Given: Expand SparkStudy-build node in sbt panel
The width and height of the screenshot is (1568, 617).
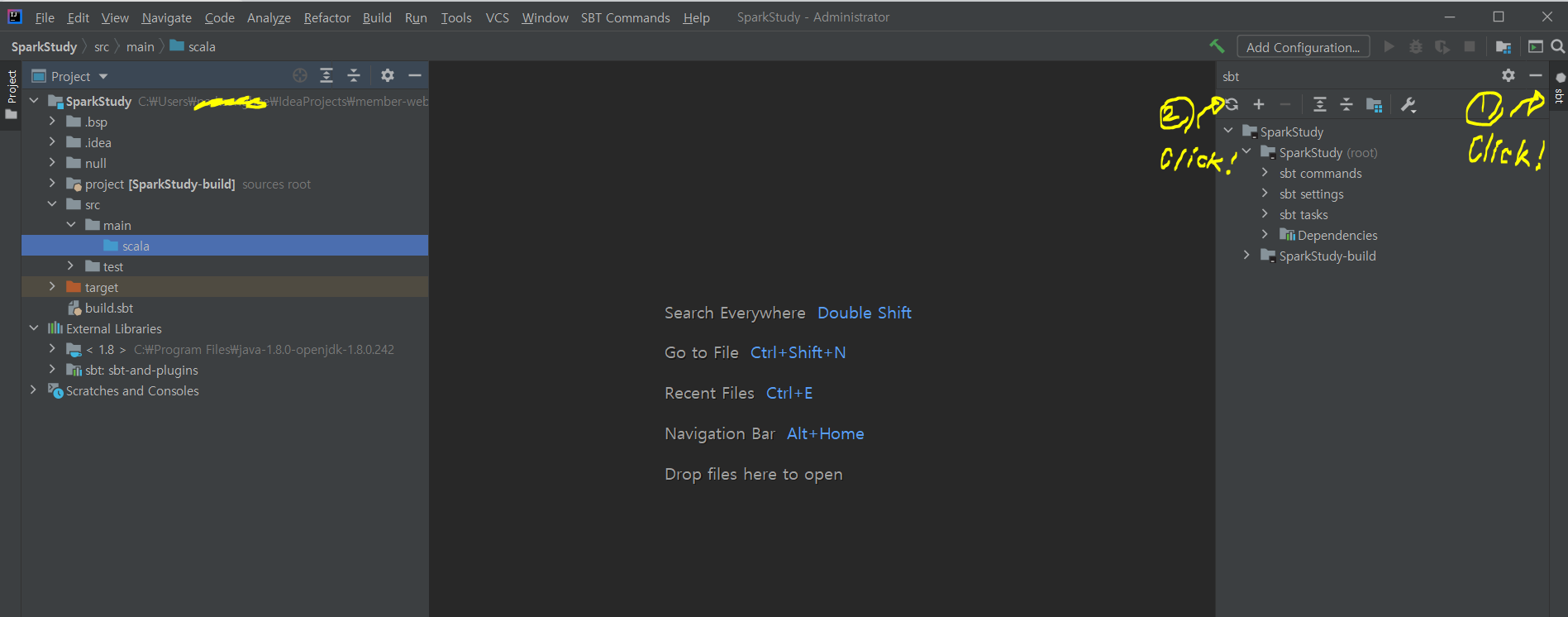Looking at the screenshot, I should [1246, 255].
